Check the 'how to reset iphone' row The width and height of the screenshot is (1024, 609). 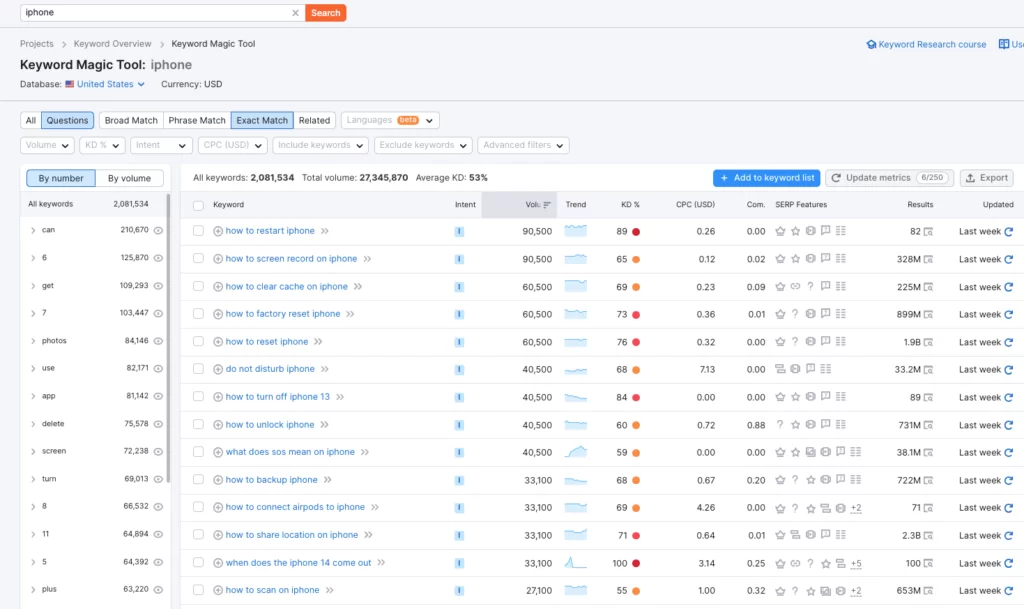(199, 342)
